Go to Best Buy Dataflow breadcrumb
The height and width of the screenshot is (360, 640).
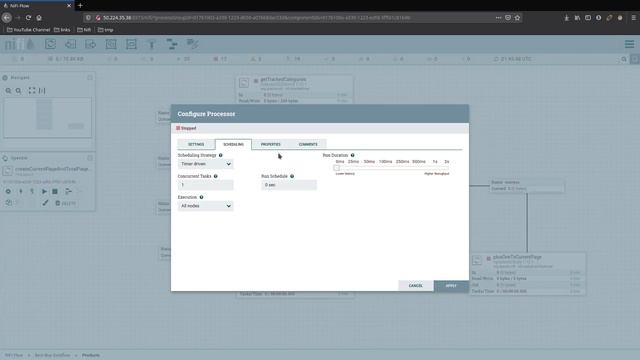coord(52,355)
